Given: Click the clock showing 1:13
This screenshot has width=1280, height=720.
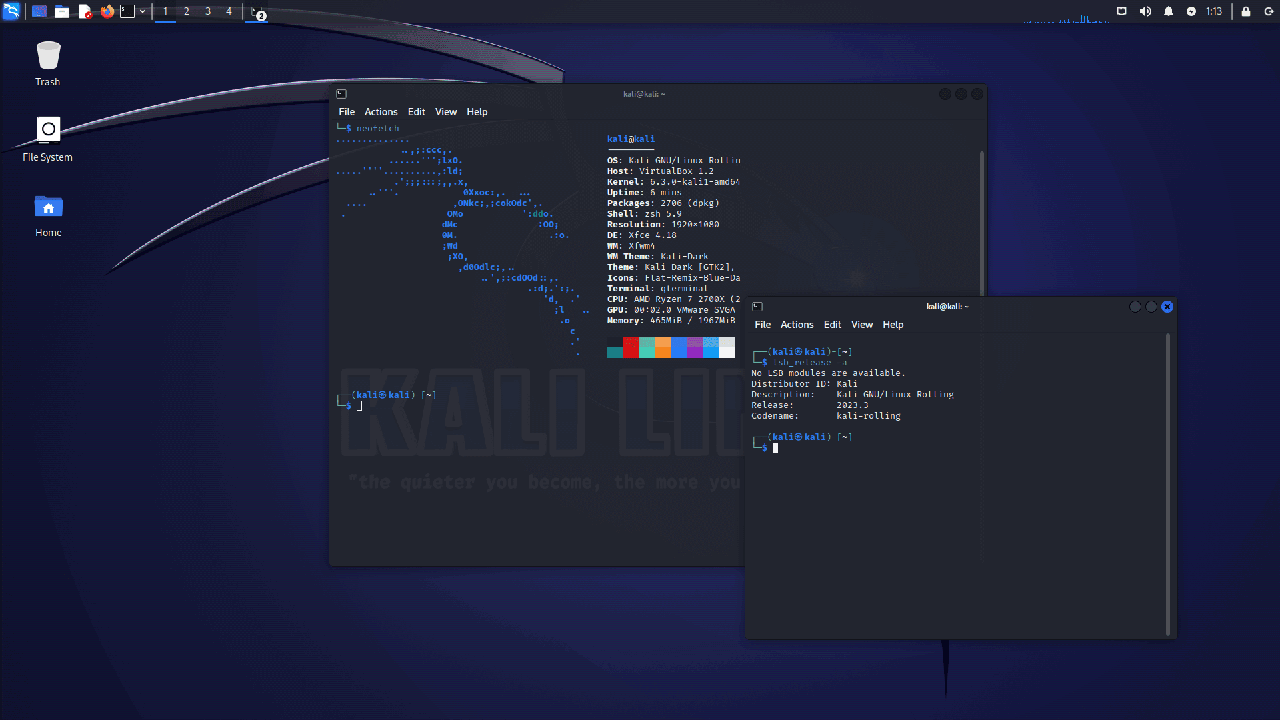Looking at the screenshot, I should click(x=1214, y=11).
